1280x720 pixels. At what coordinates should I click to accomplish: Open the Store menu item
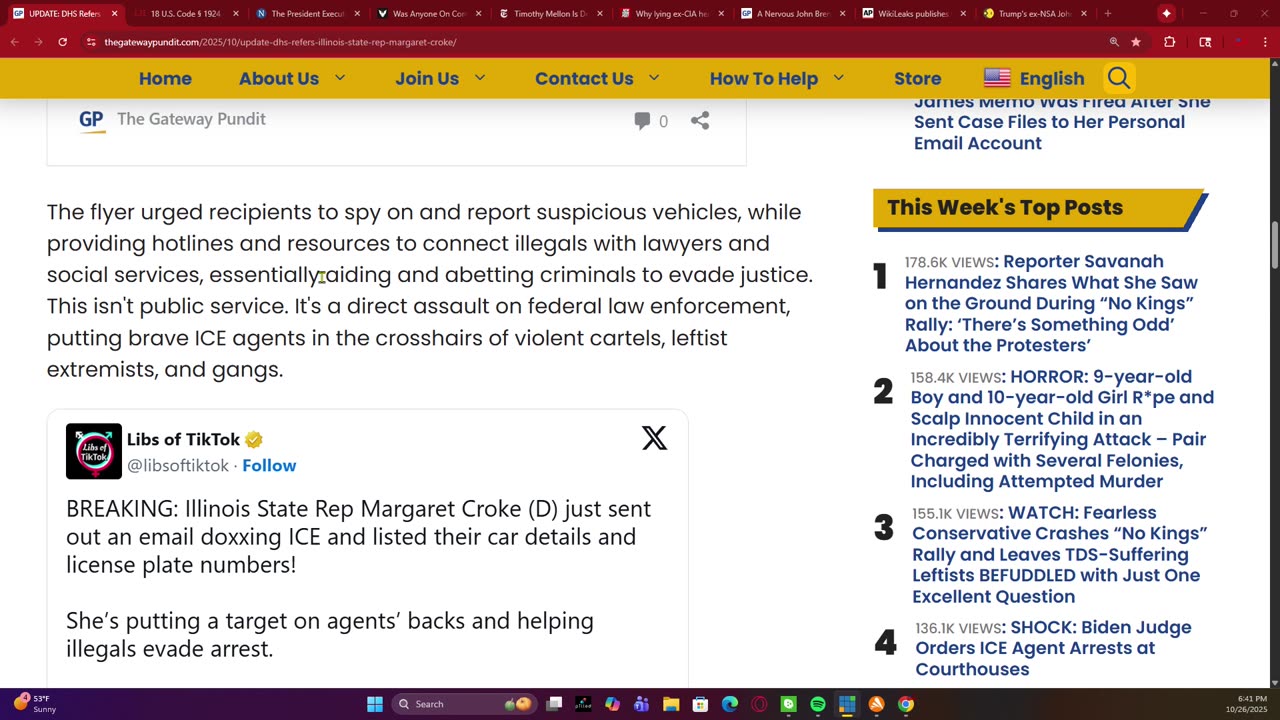coord(917,78)
